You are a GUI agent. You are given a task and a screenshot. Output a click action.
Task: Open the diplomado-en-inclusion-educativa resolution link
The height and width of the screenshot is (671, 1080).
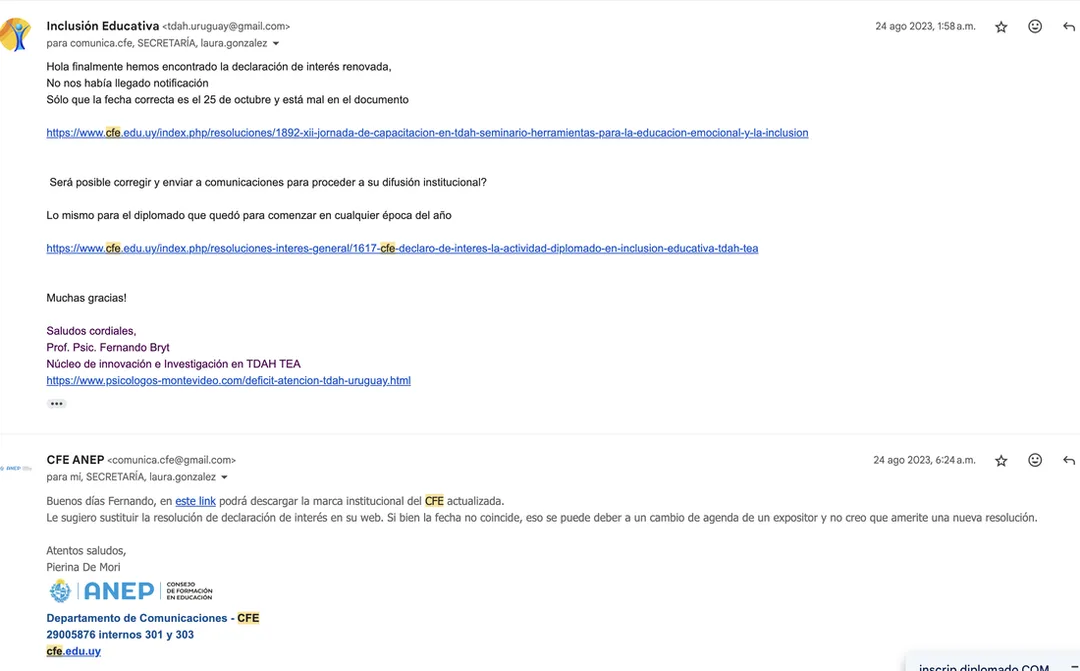tap(402, 249)
